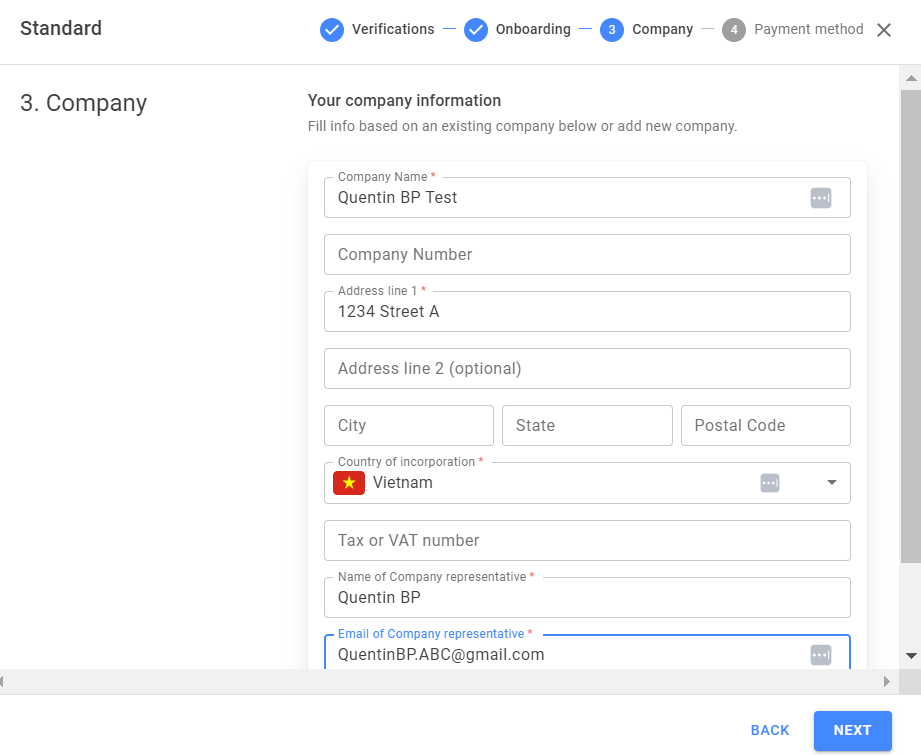
Task: Click autofill icon in Company Name field
Action: coord(821,198)
